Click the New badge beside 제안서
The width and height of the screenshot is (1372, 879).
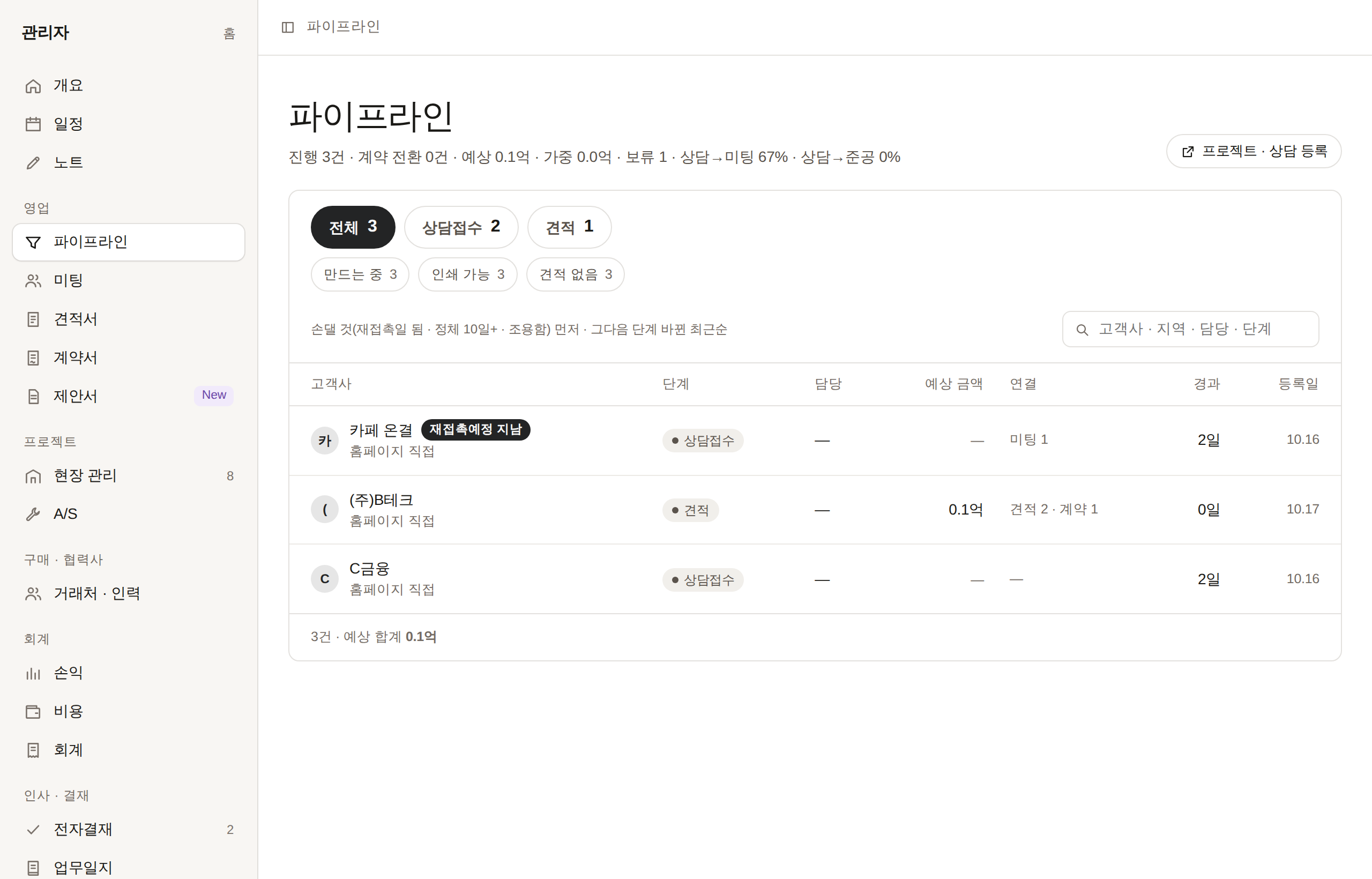[x=214, y=395]
